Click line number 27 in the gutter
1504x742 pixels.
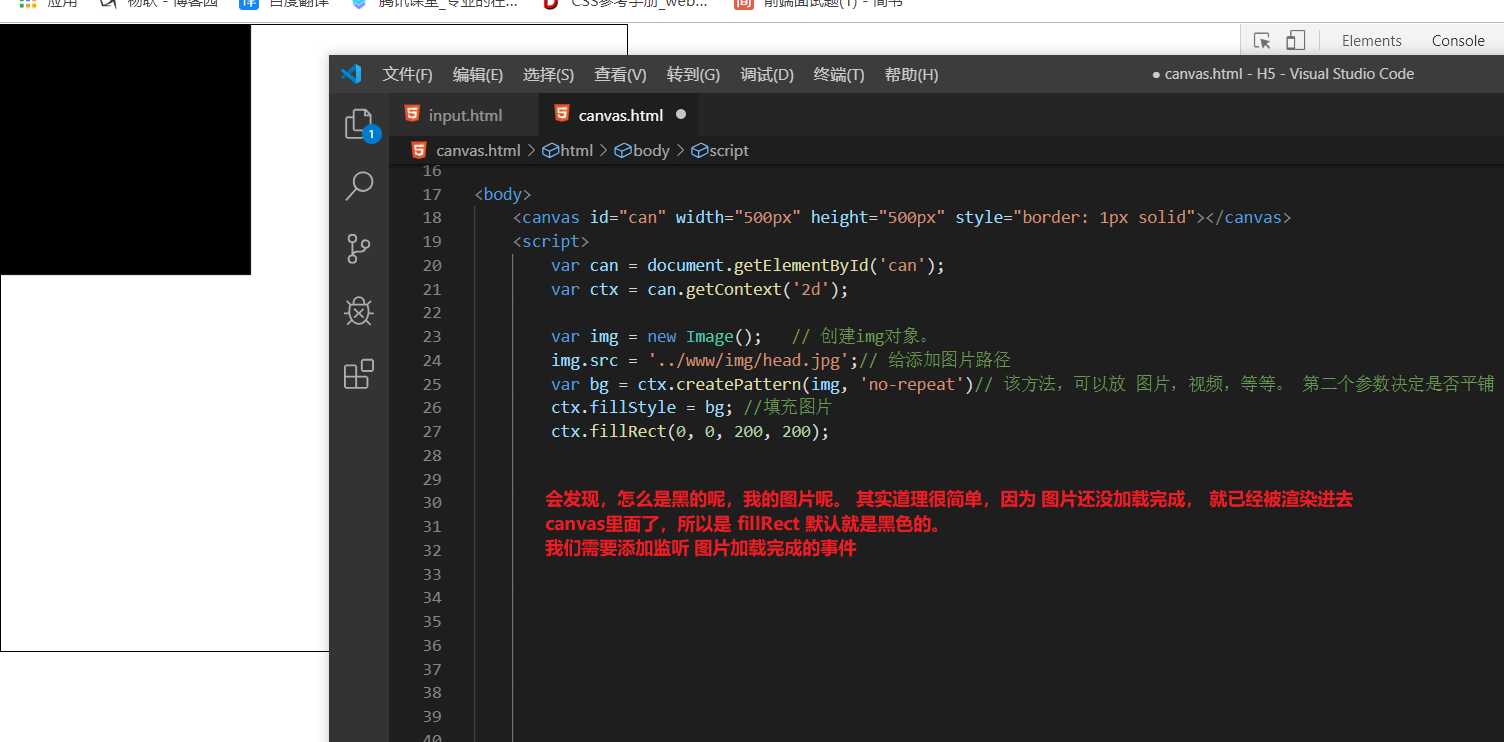pyautogui.click(x=431, y=432)
